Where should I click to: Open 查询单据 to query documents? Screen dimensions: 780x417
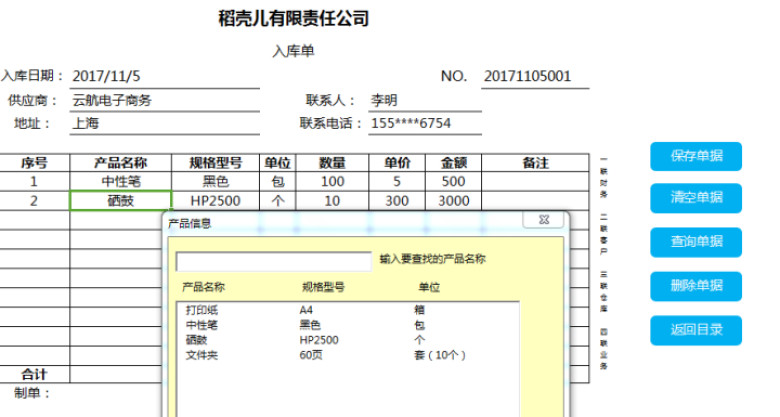pos(695,242)
